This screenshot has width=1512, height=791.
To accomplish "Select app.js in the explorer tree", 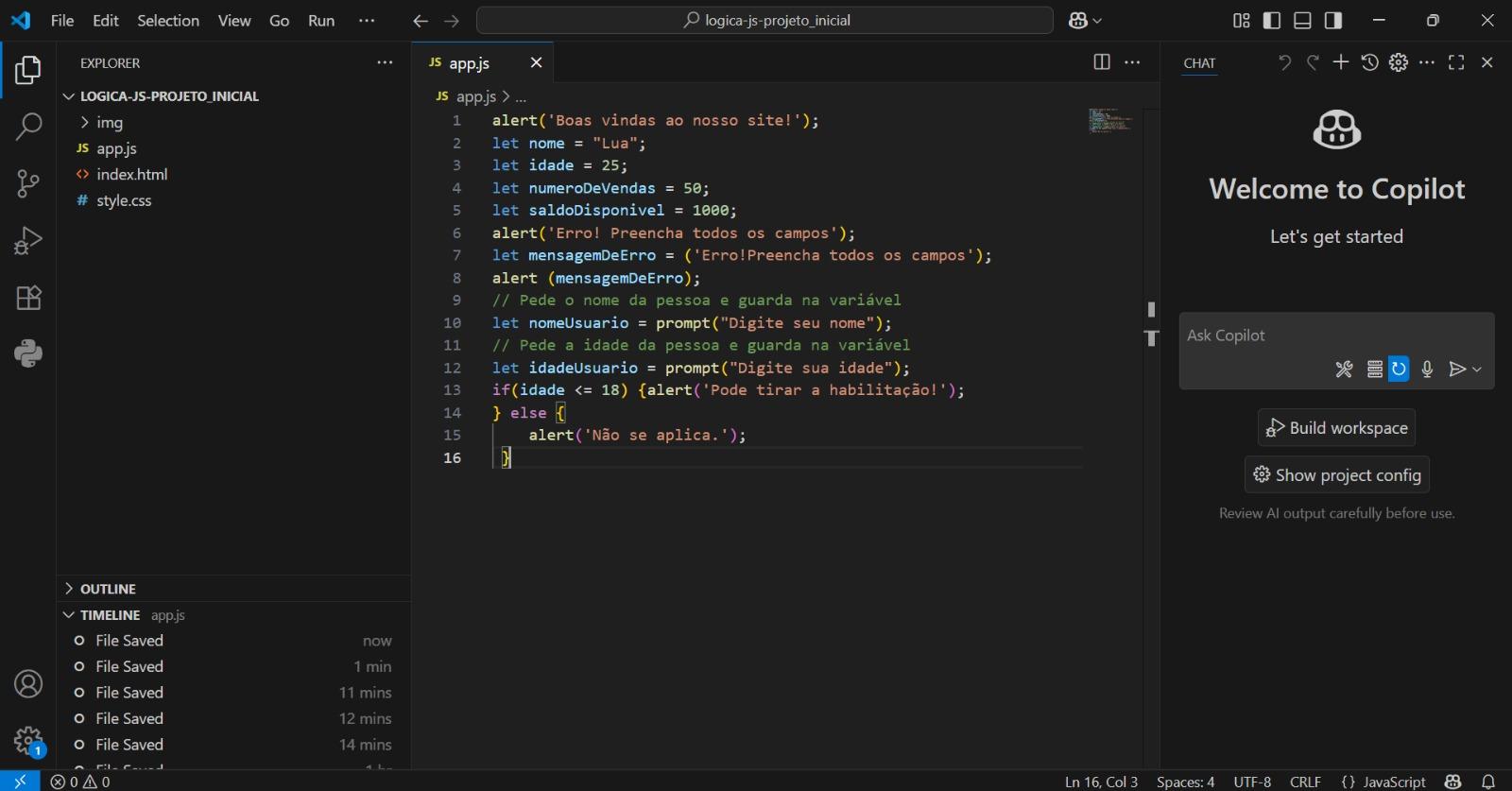I will [x=116, y=148].
